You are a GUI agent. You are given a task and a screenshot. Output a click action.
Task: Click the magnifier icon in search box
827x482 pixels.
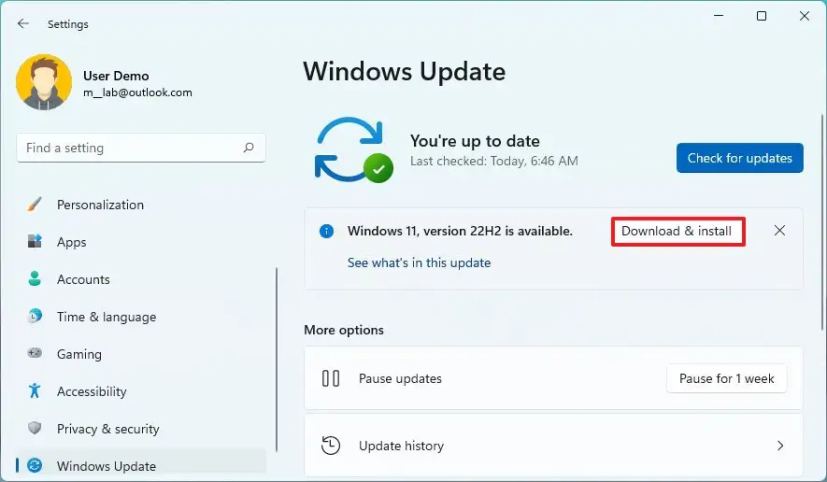248,148
